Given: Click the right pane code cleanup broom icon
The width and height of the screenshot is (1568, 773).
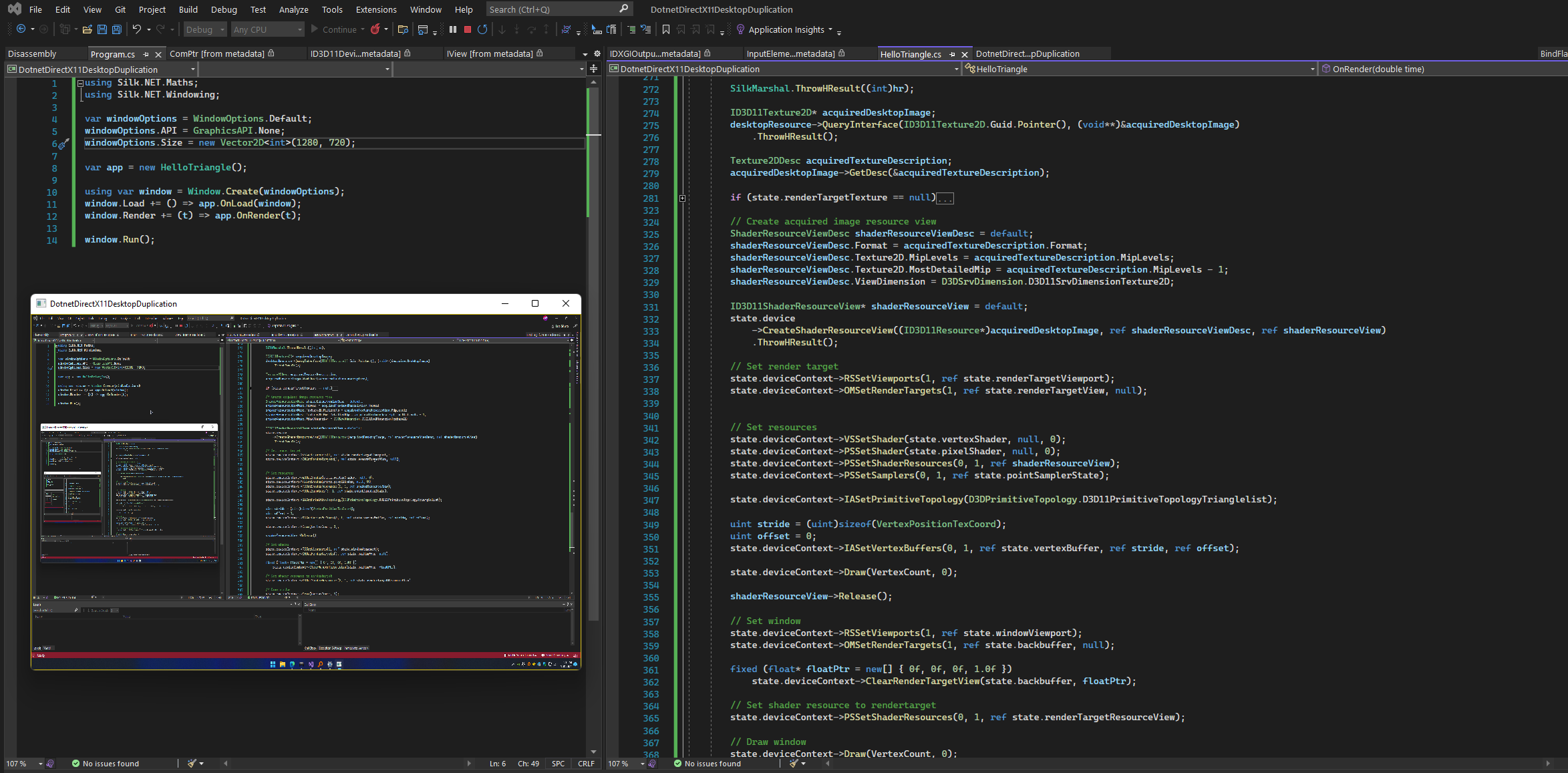Looking at the screenshot, I should 794,763.
